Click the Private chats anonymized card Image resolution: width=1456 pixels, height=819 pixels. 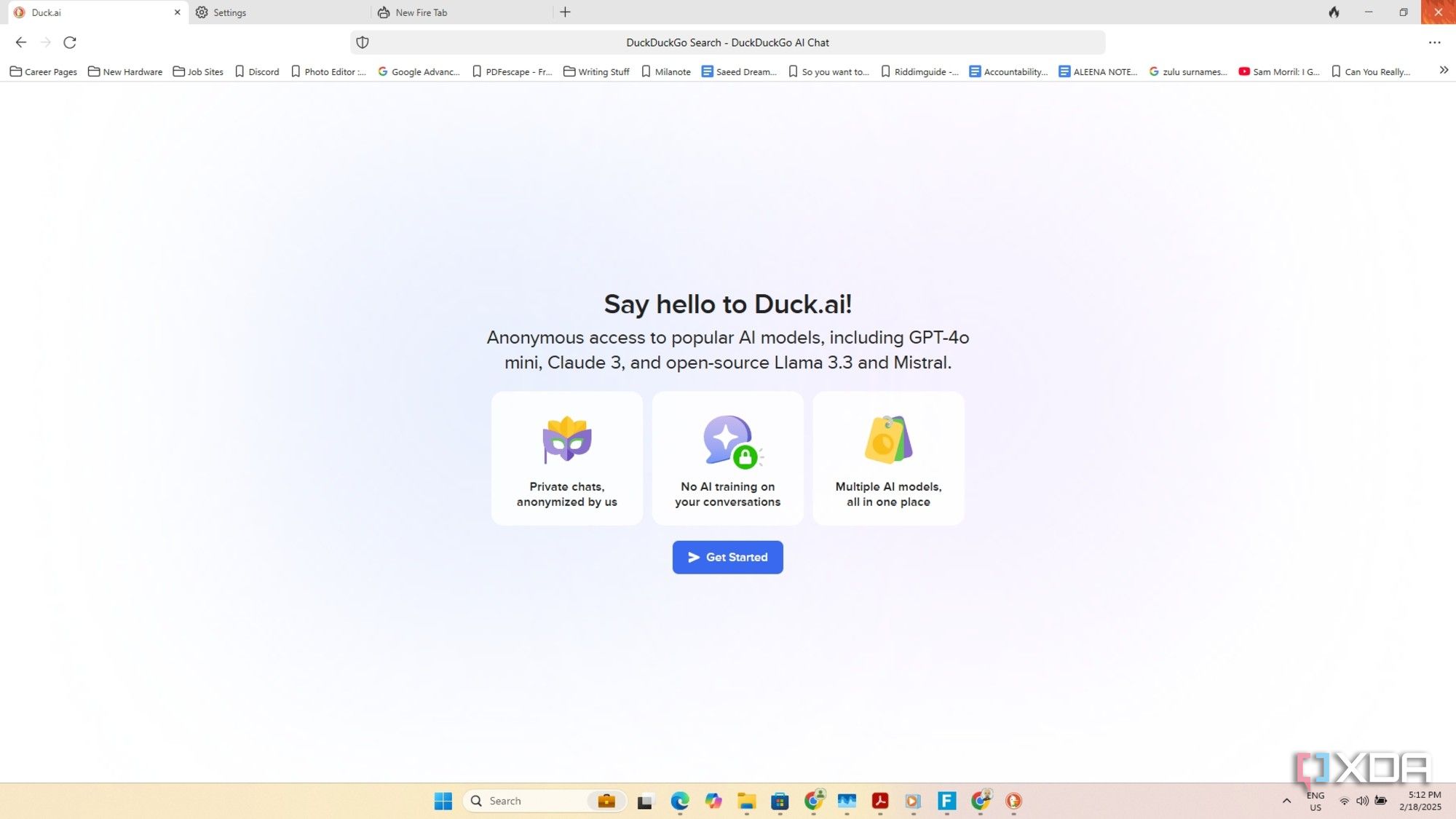coord(566,458)
